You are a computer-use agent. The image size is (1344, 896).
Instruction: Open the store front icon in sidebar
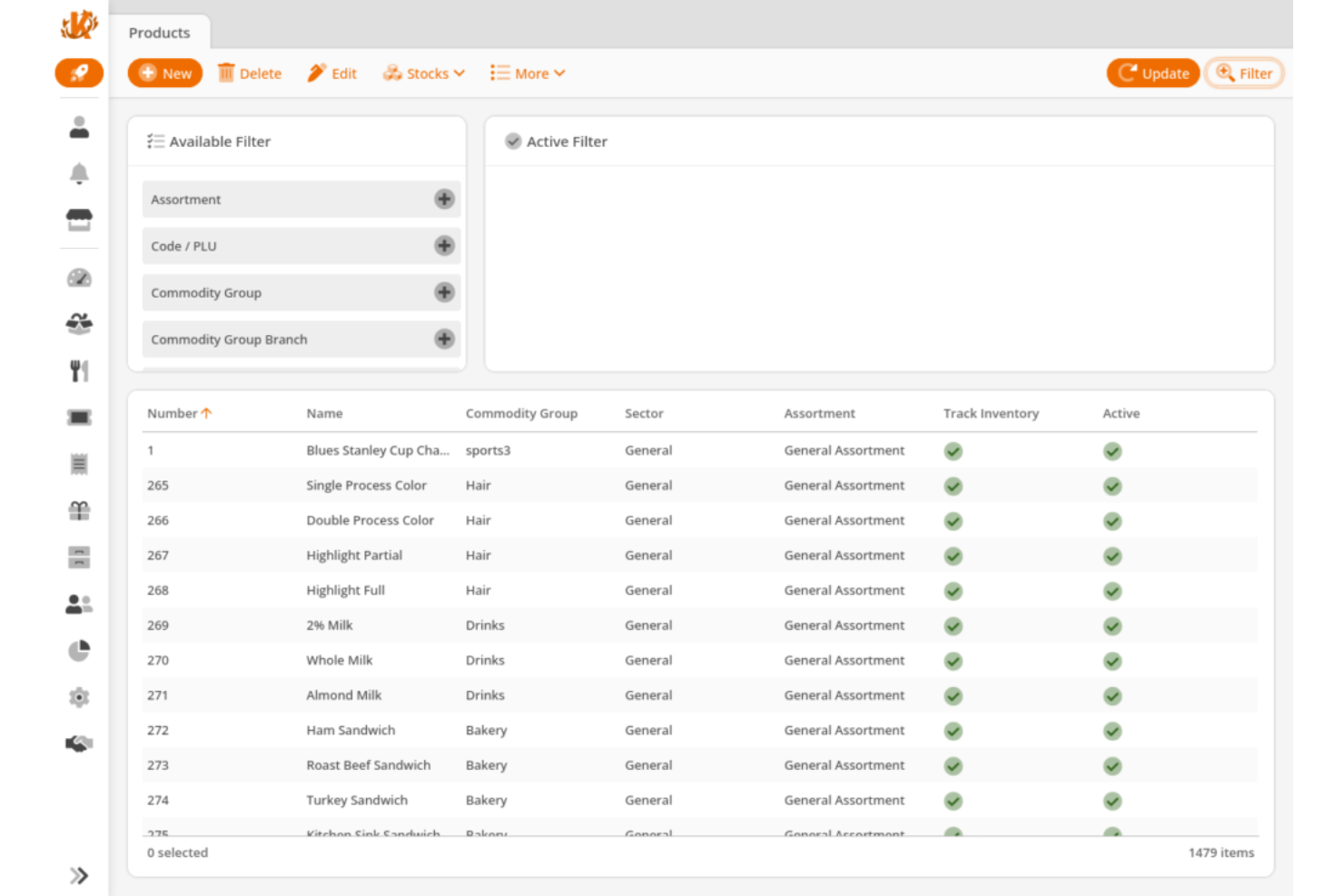click(x=79, y=220)
